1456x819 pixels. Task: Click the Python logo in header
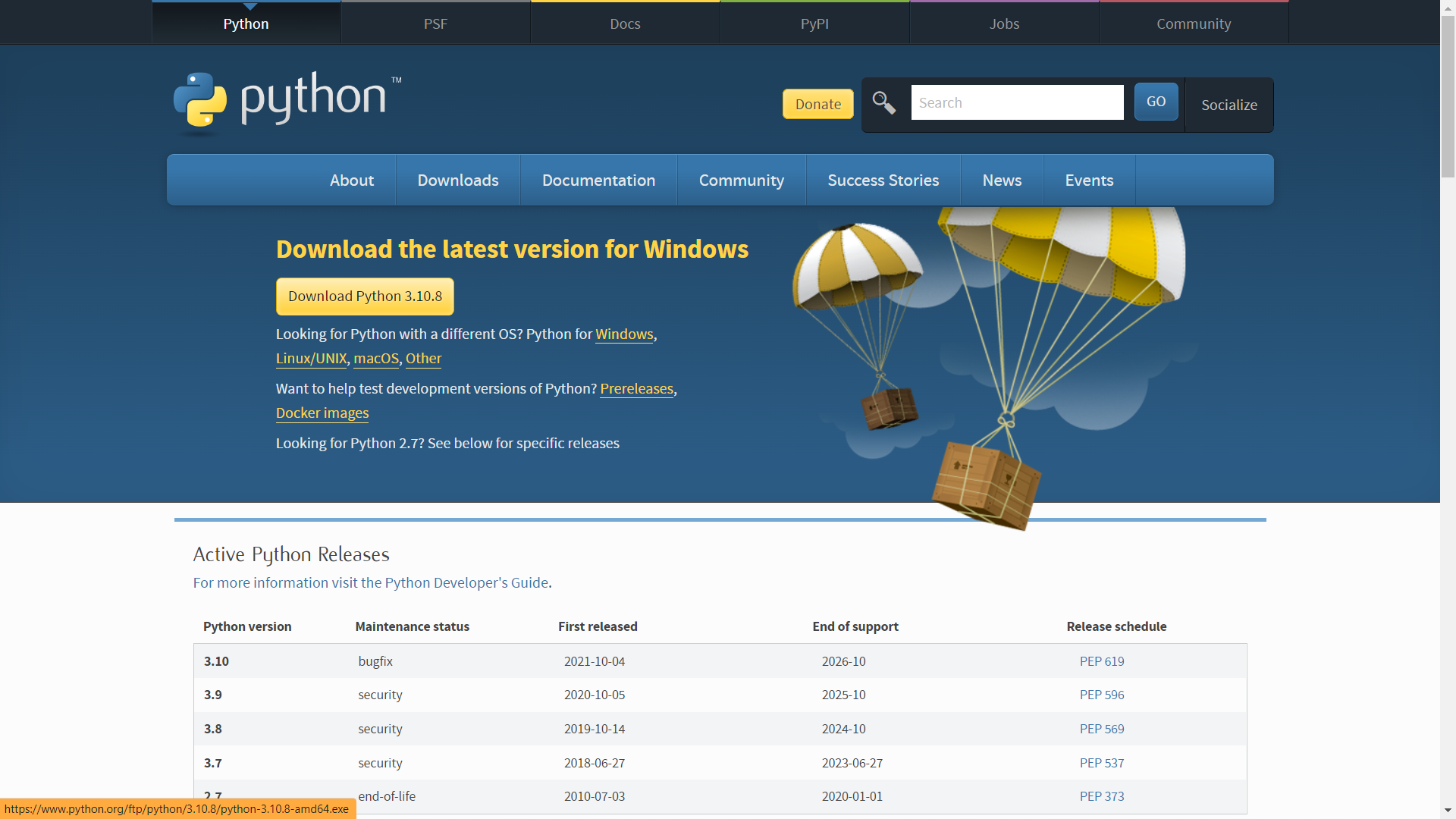(x=287, y=100)
